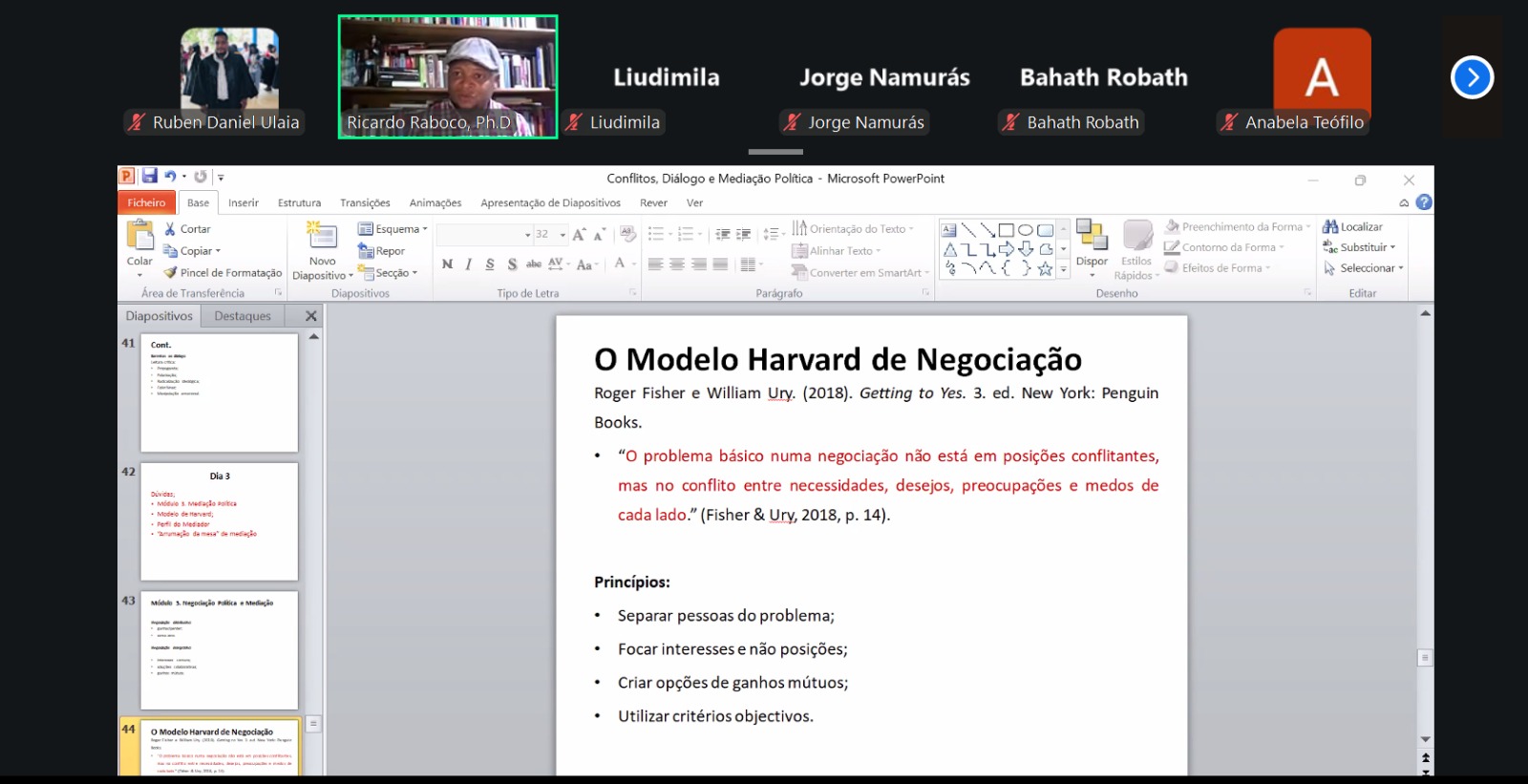The height and width of the screenshot is (784, 1528).
Task: Click the PowerPoint application logo icon
Action: [x=126, y=176]
